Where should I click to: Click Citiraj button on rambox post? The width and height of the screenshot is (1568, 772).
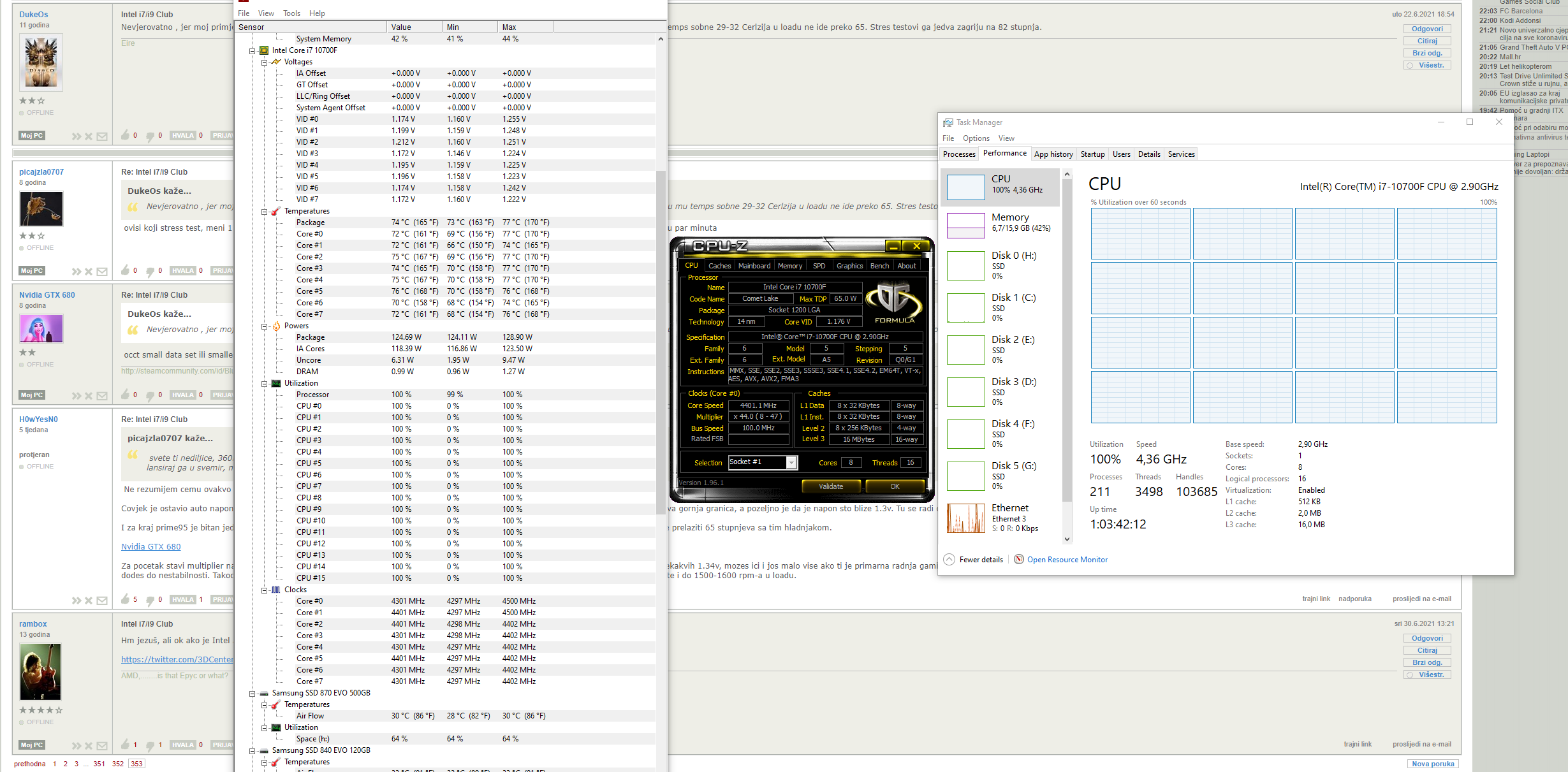(1427, 650)
